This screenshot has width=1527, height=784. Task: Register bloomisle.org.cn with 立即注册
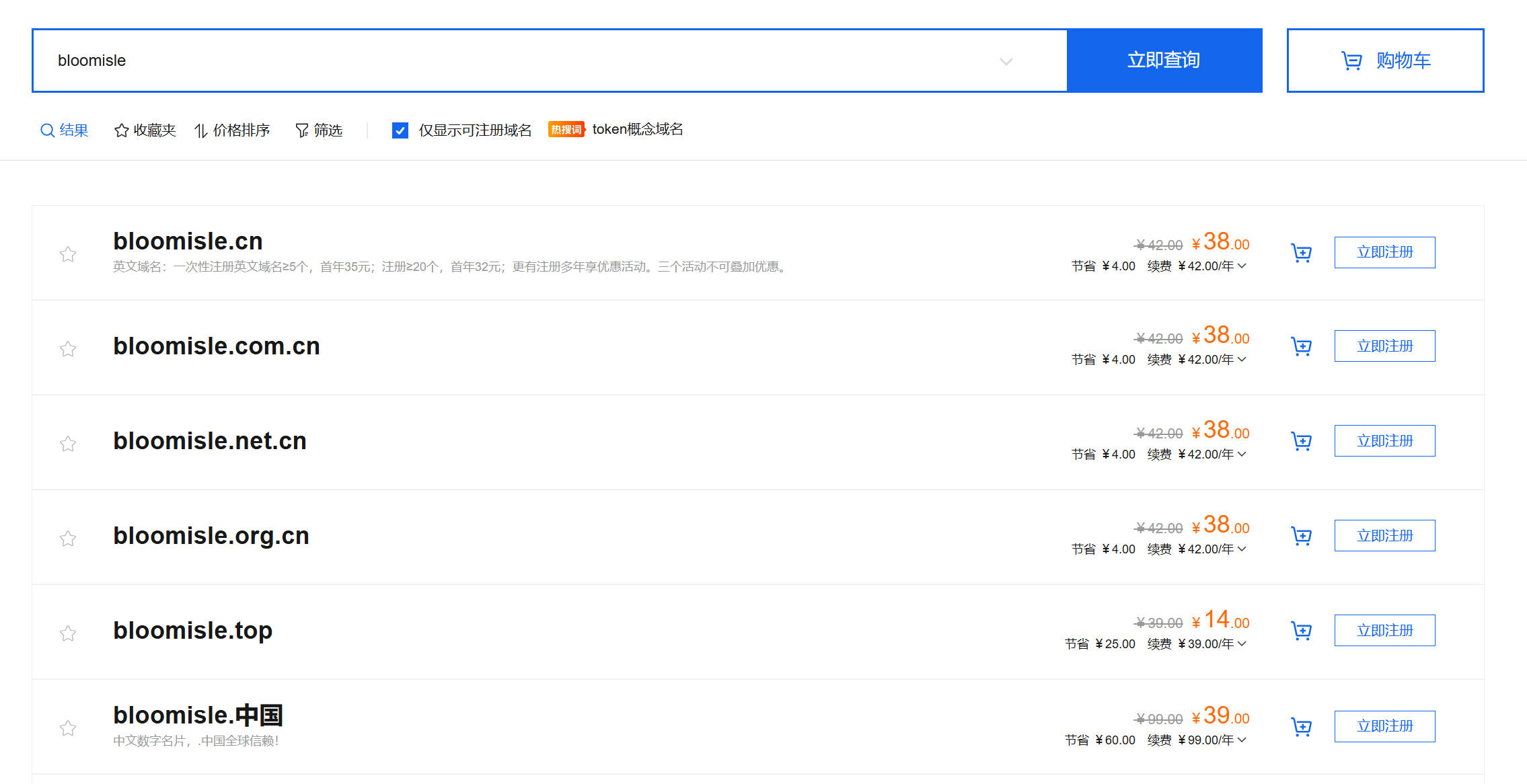click(x=1384, y=535)
